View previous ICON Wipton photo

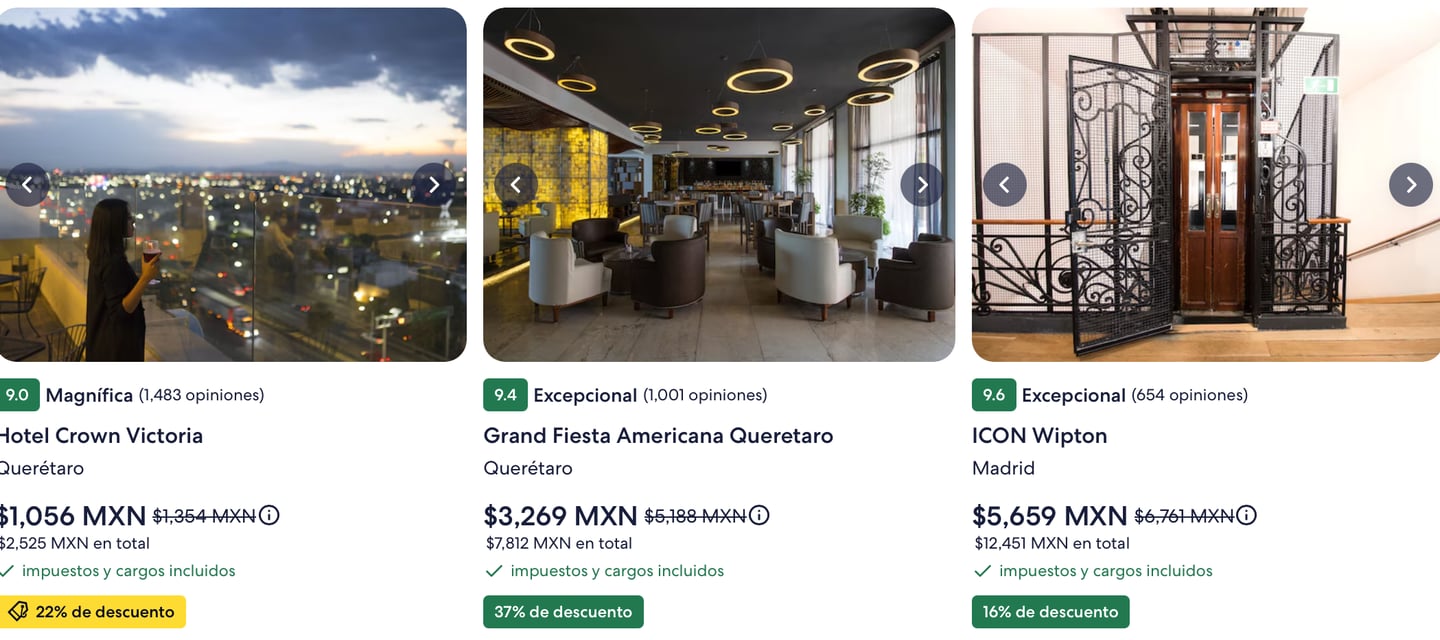(1004, 185)
